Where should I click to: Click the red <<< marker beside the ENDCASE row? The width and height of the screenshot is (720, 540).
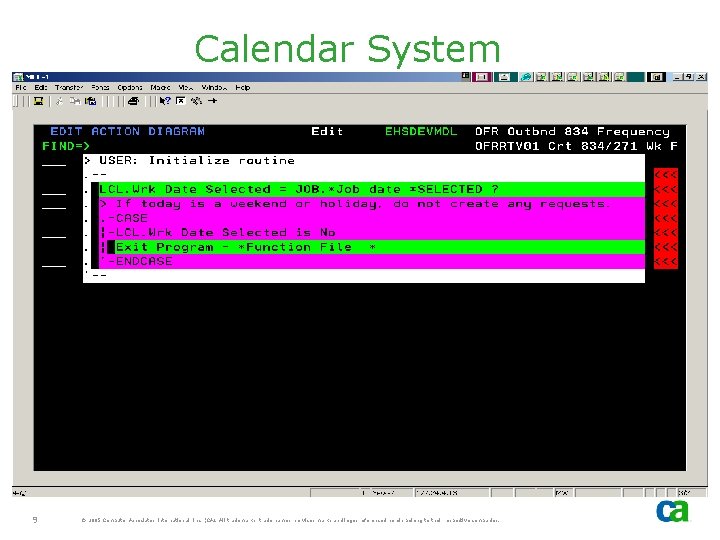[x=665, y=262]
